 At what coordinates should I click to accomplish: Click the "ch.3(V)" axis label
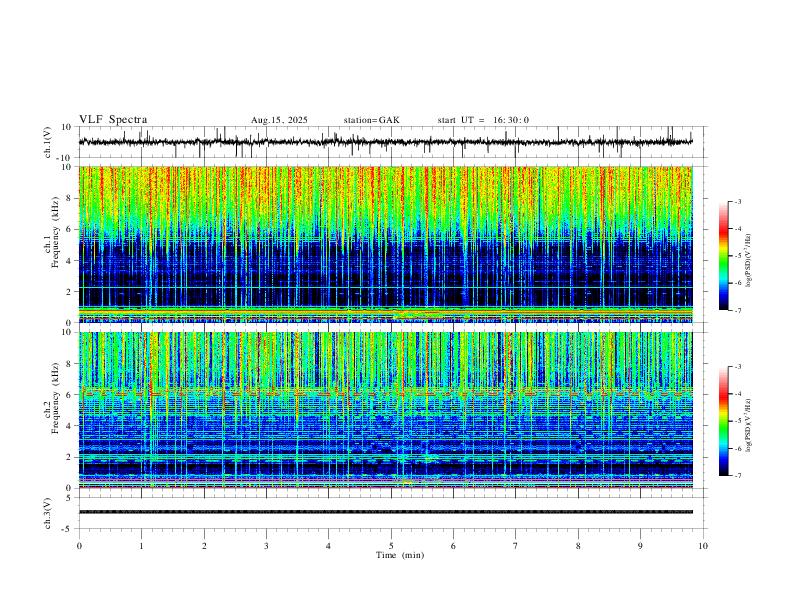(48, 513)
